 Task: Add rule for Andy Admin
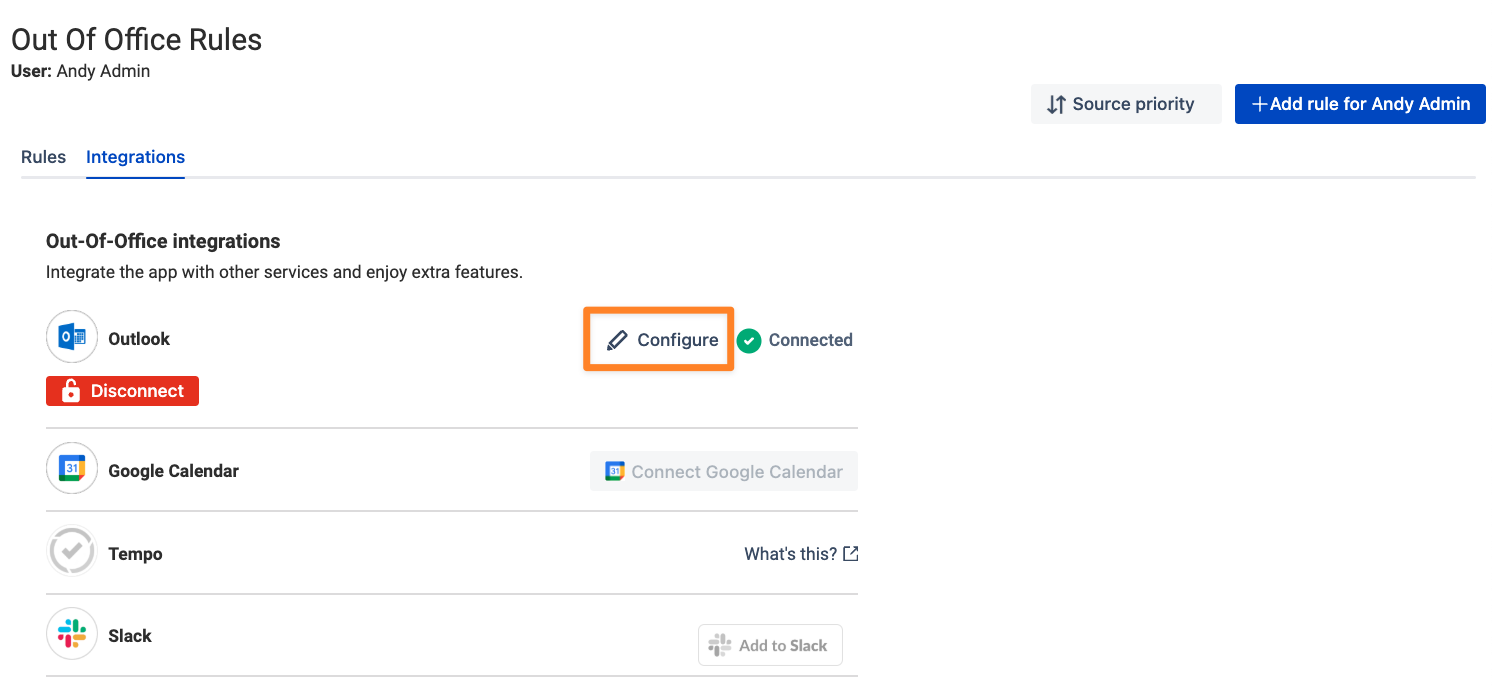[1360, 104]
